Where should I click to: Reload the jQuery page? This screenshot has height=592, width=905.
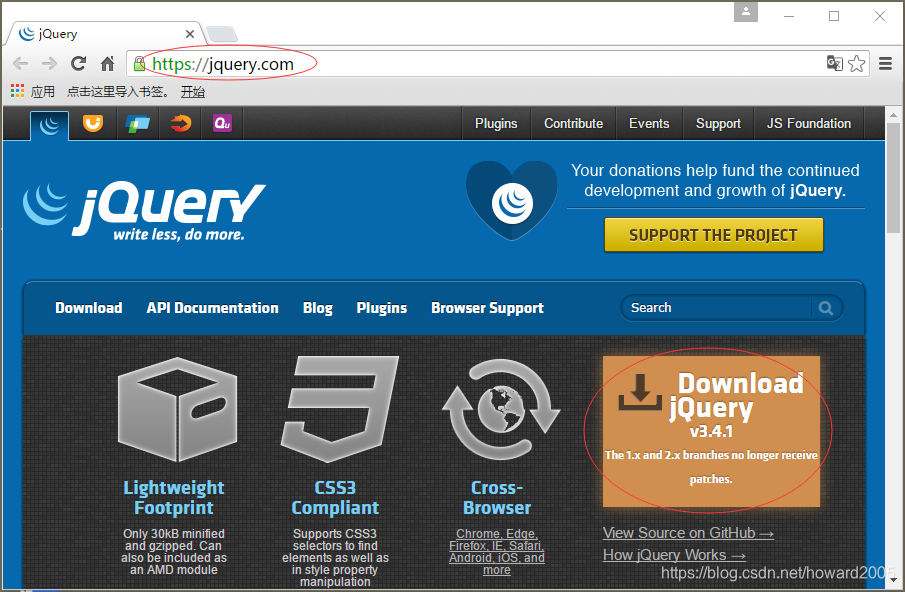tap(78, 63)
